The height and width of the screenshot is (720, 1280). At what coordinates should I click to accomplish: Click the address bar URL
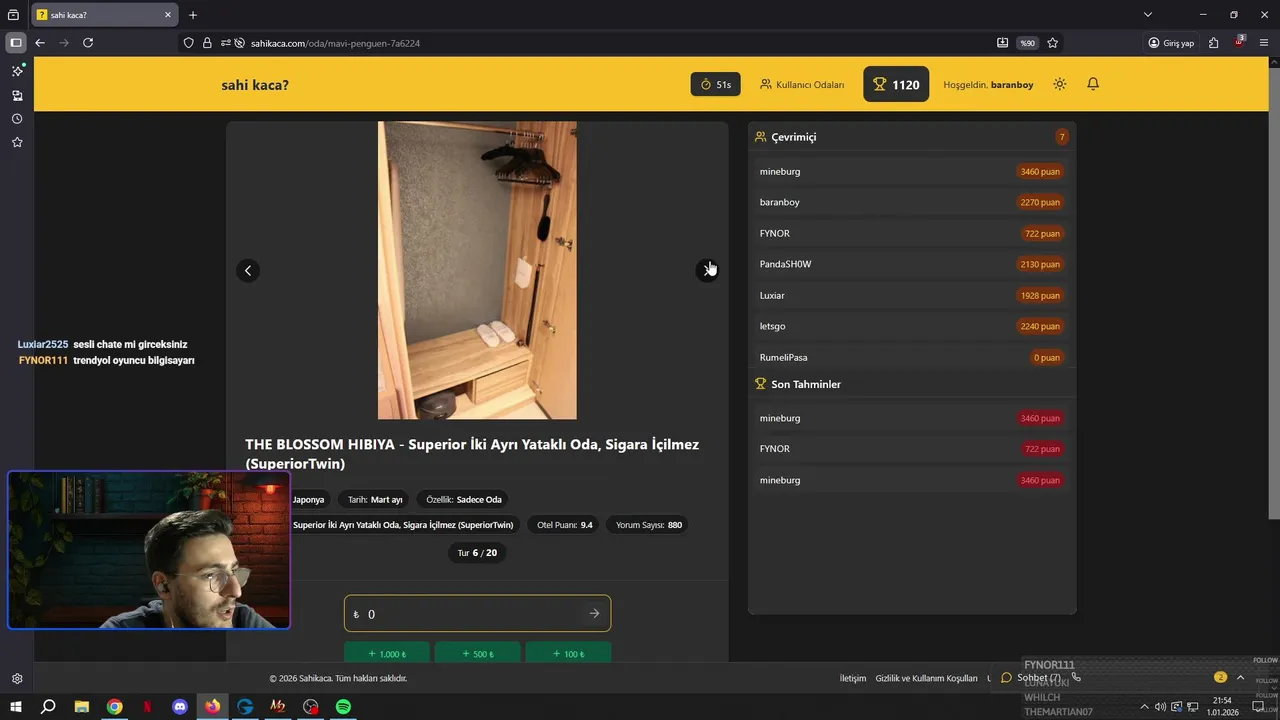(x=335, y=43)
